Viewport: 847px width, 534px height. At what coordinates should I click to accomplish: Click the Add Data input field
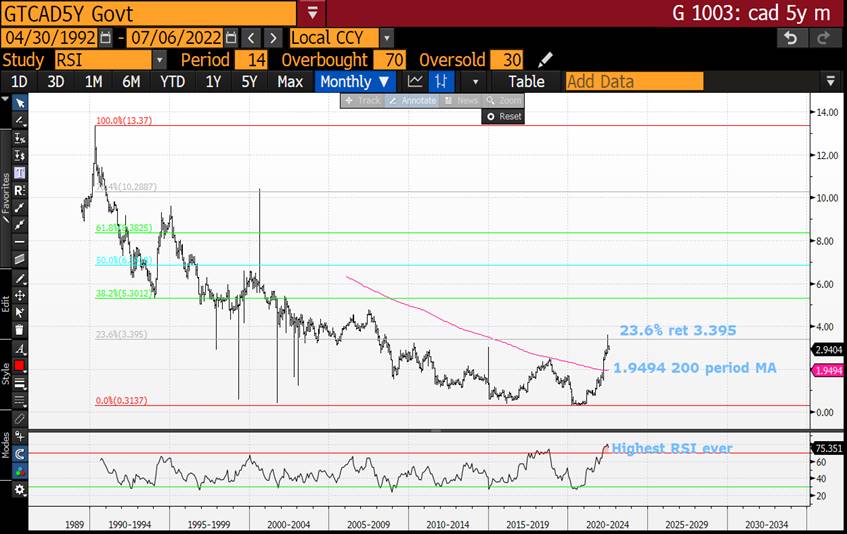(690, 82)
